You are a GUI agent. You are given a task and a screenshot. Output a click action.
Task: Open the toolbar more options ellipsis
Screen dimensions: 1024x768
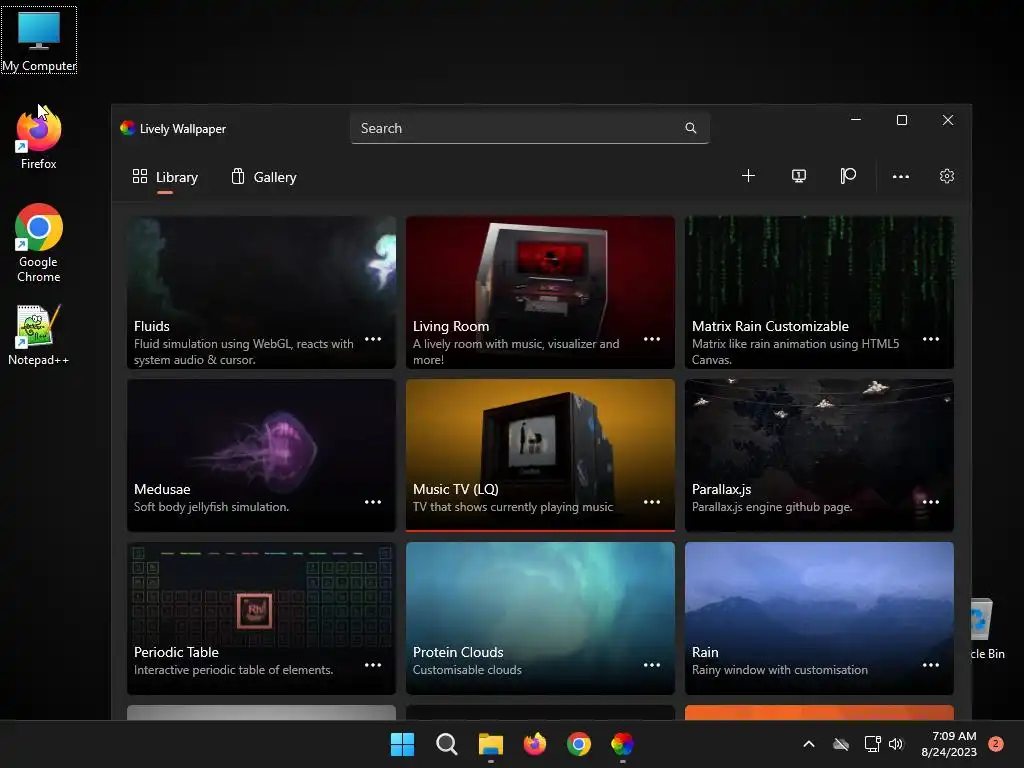(901, 176)
